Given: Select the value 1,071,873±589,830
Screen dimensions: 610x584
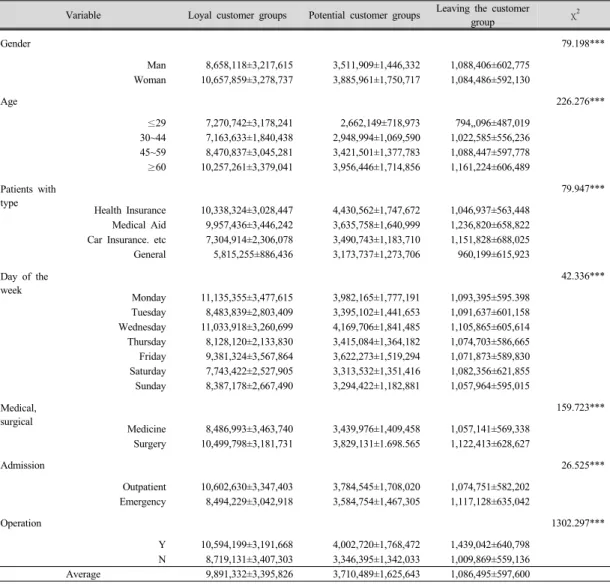Looking at the screenshot, I should coord(490,357).
